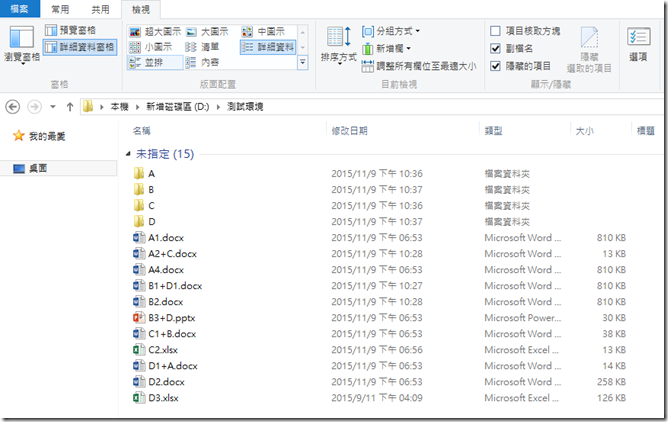Open the 共用 ribbon tab

(99, 9)
